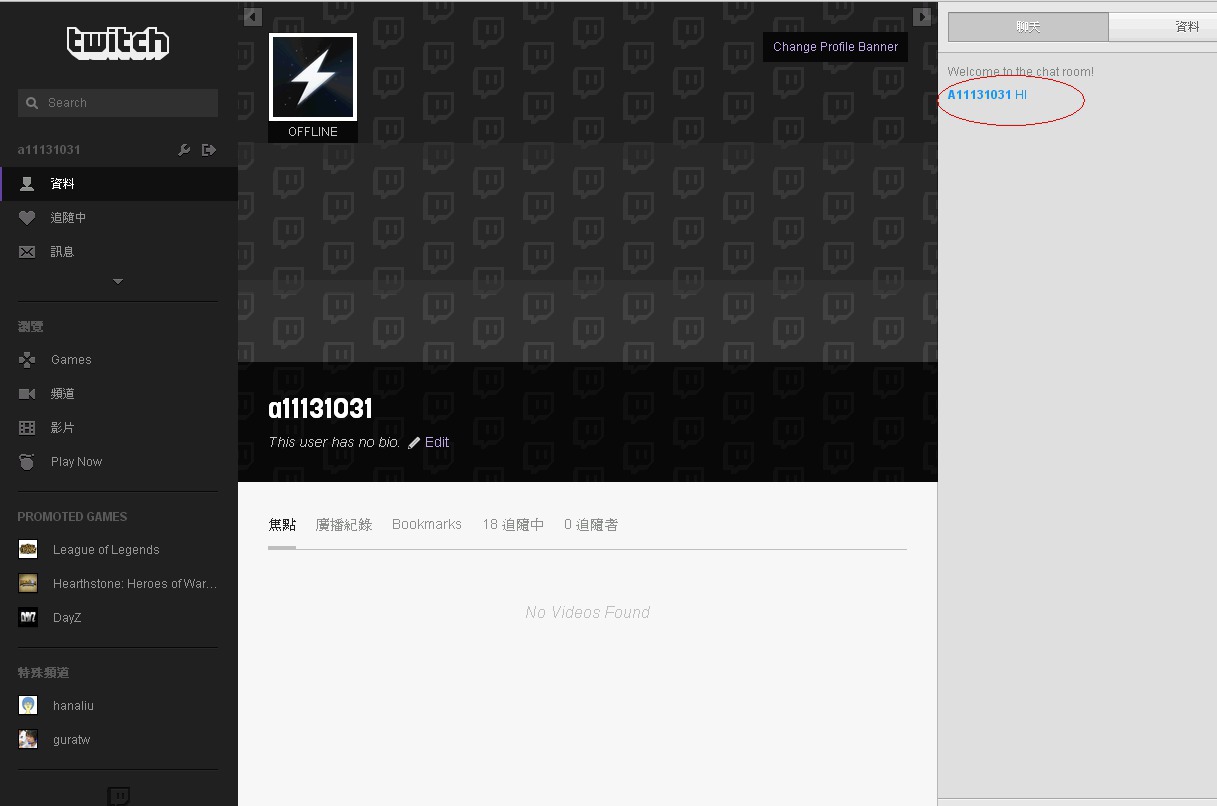Screen dimensions: 1217x806
Task: Click guratw's avatar icon
Action: (28, 739)
